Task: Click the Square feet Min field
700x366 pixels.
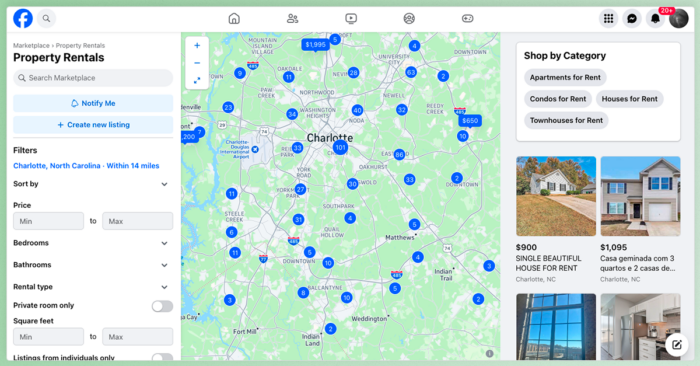Action: tap(48, 337)
